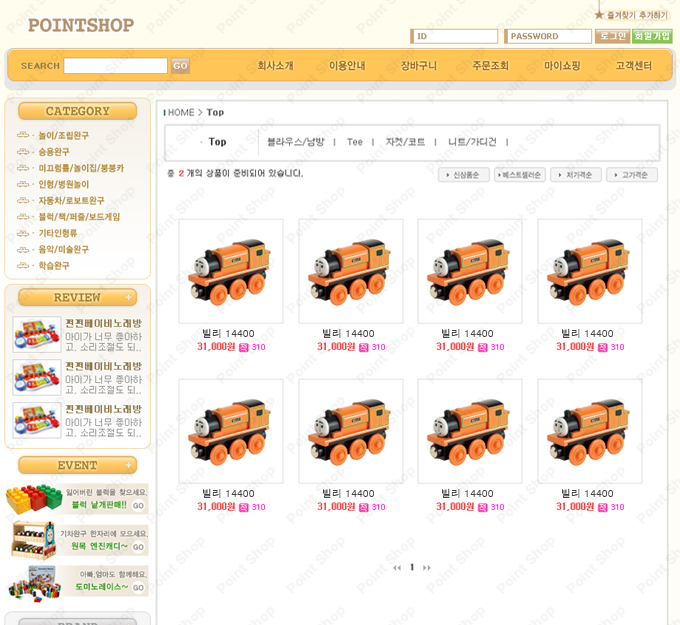This screenshot has height=625, width=680.
Task: Select category 학습완구
Action: coord(54,265)
